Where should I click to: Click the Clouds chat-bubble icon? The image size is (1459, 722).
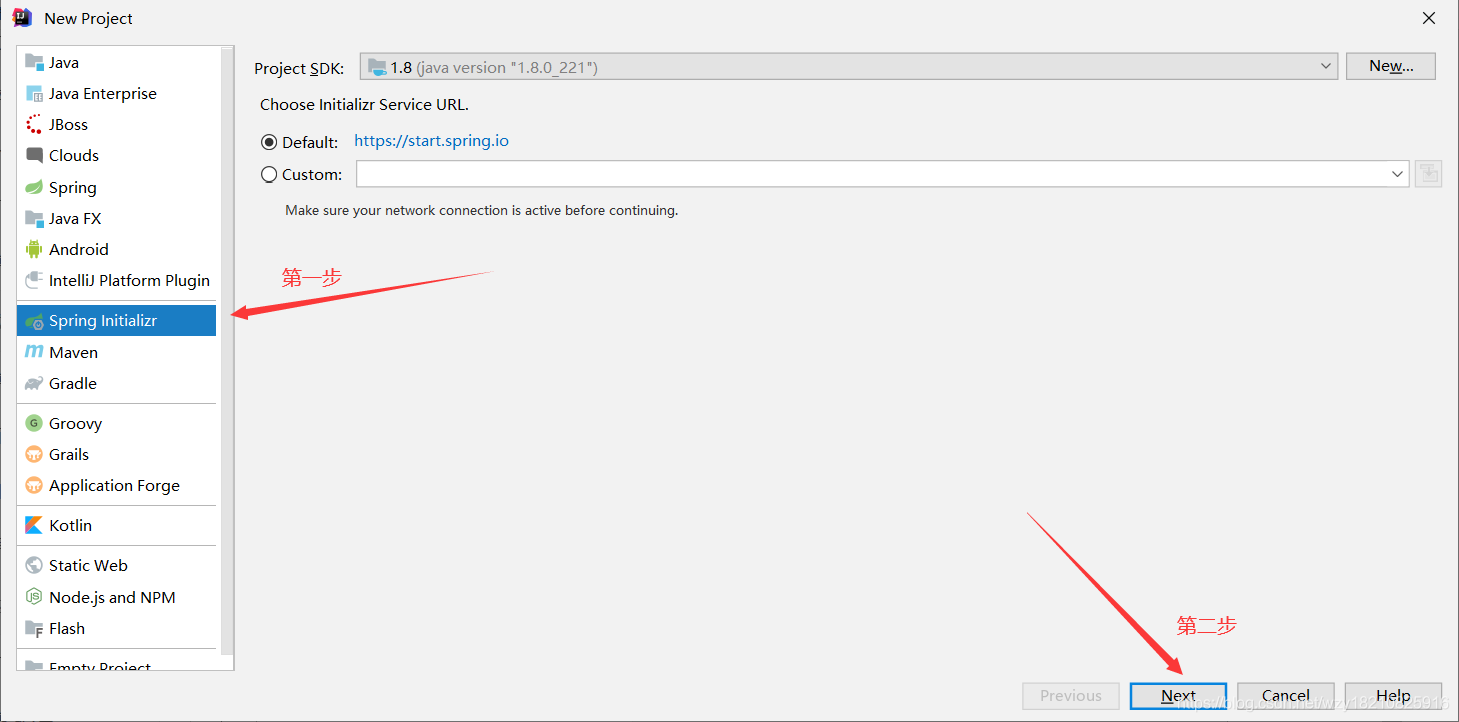coord(34,155)
